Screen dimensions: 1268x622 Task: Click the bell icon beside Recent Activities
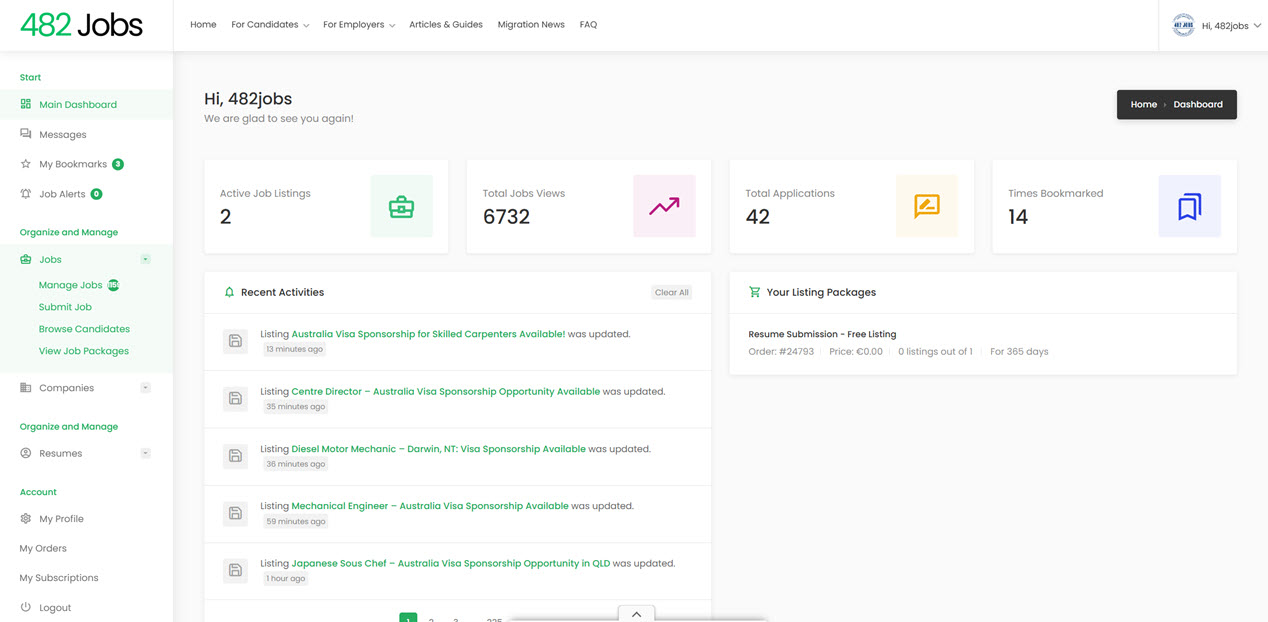pos(229,293)
